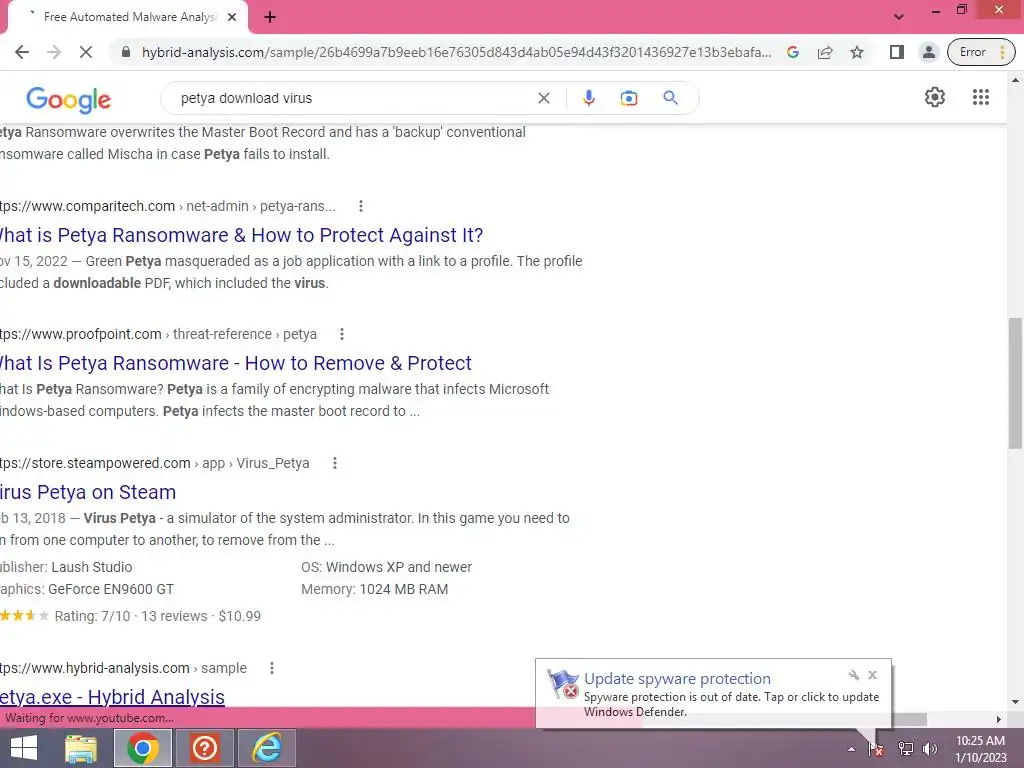Click the Action Center flag tray icon
The width and height of the screenshot is (1024, 768).
(x=876, y=749)
